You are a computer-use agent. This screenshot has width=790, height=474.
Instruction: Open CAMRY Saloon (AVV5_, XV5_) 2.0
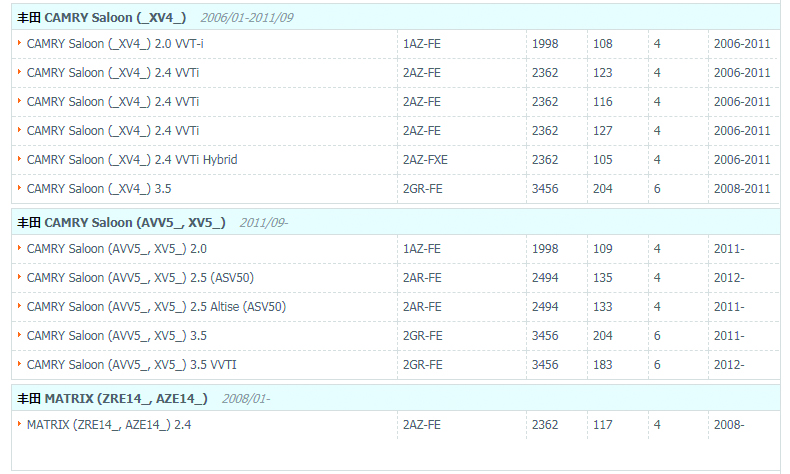click(x=116, y=249)
